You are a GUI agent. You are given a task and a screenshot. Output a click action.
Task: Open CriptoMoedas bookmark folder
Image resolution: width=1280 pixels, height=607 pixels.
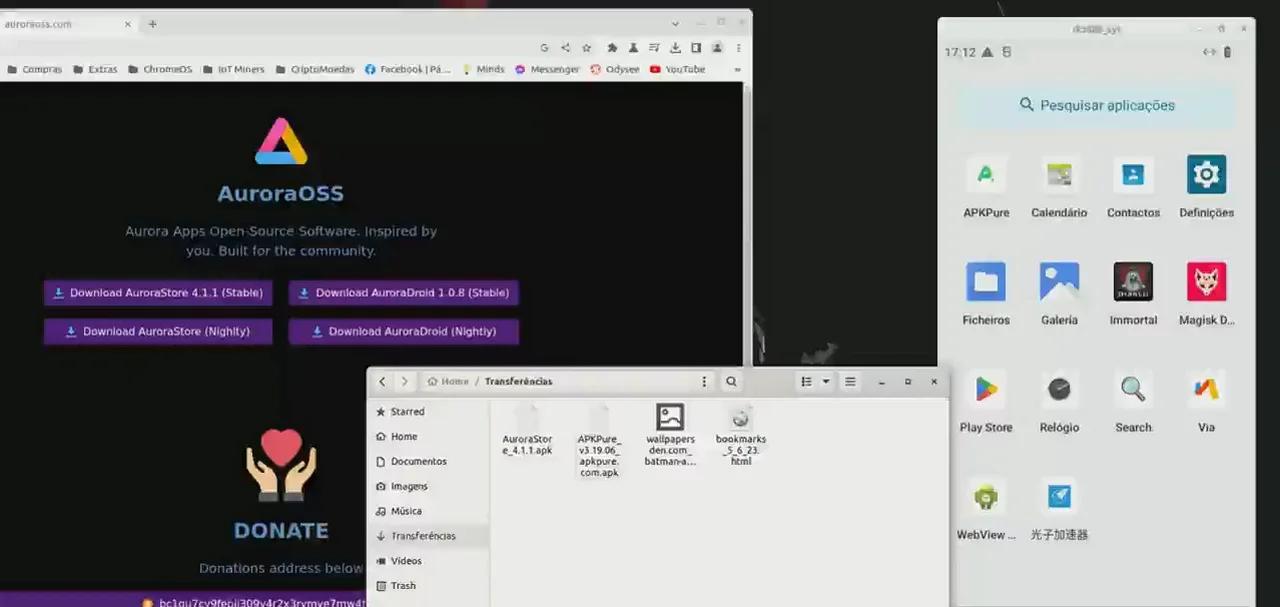click(314, 70)
